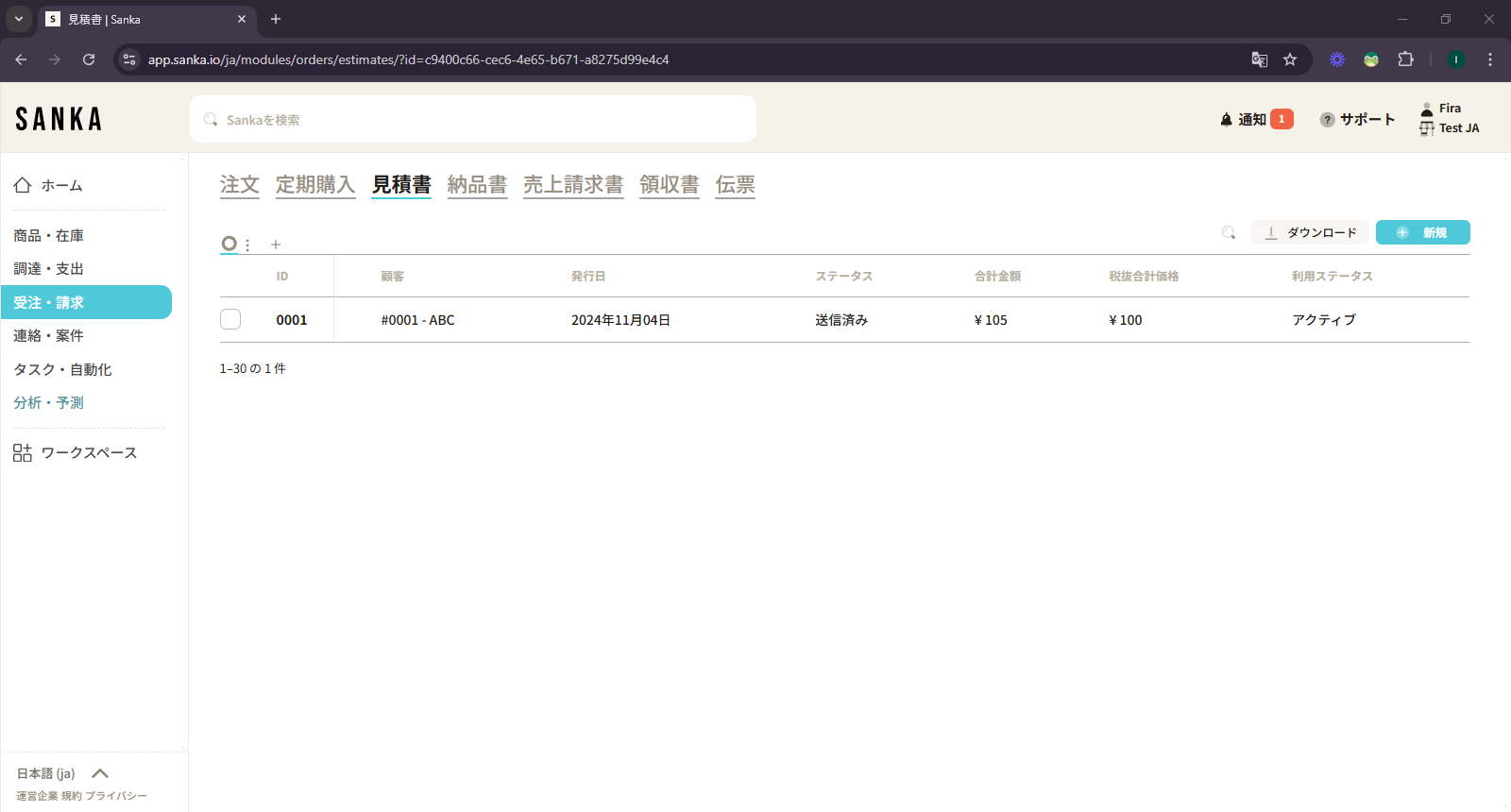This screenshot has height=812, width=1511.
Task: Click the notification bell icon
Action: coord(1226,120)
